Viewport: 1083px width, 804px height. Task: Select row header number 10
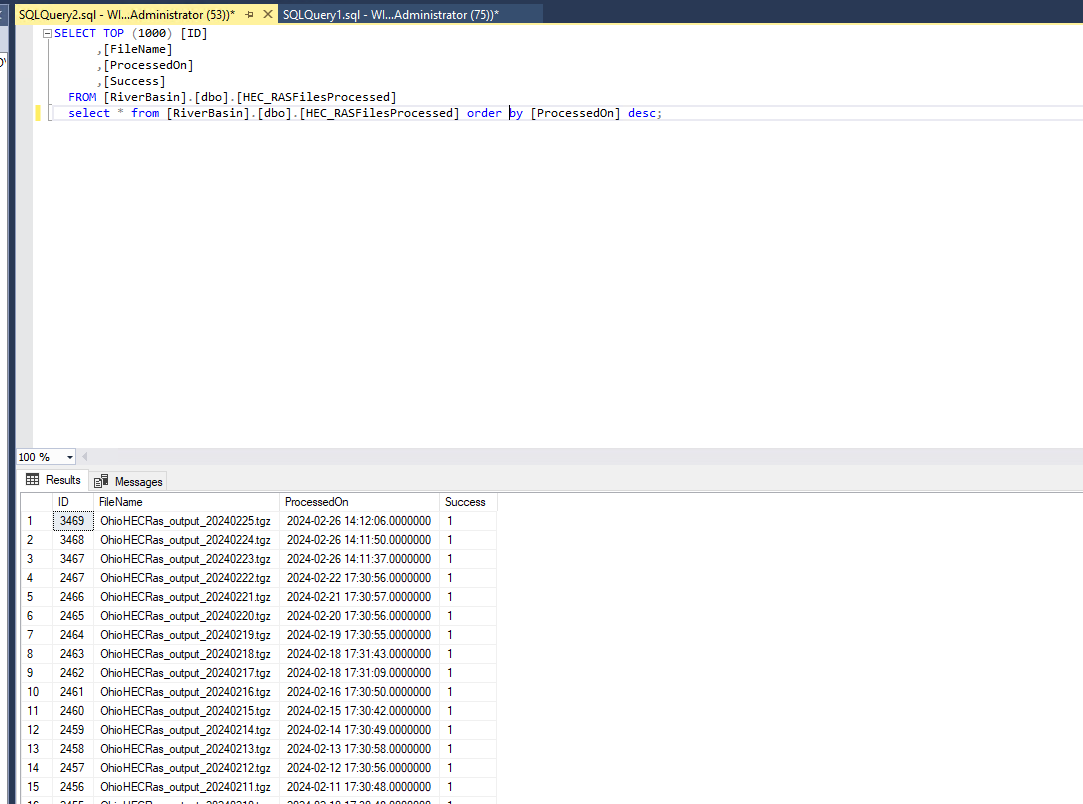36,692
